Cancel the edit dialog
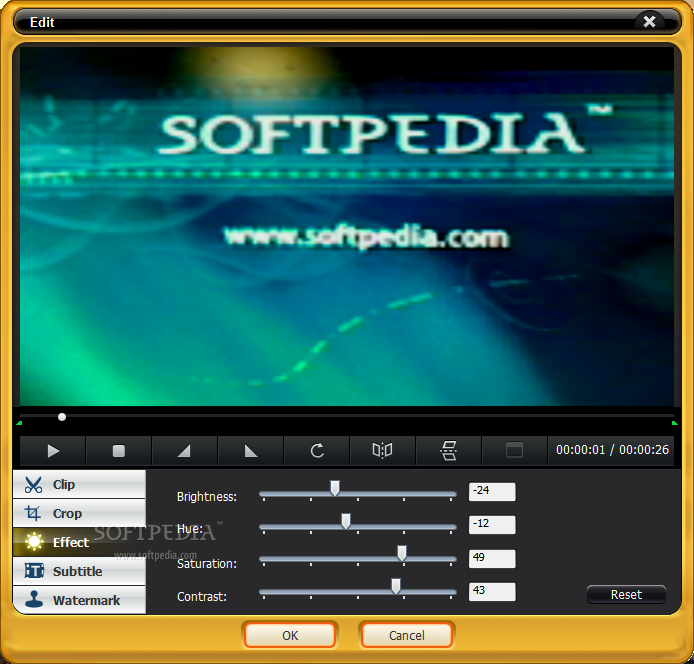Screen dimensions: 694x664 pyautogui.click(x=406, y=635)
